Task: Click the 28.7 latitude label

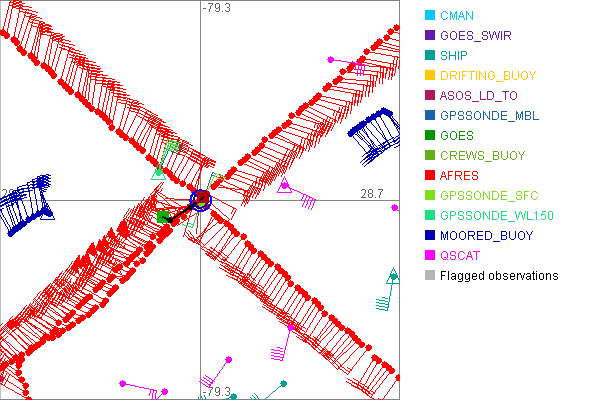Action: 373,191
